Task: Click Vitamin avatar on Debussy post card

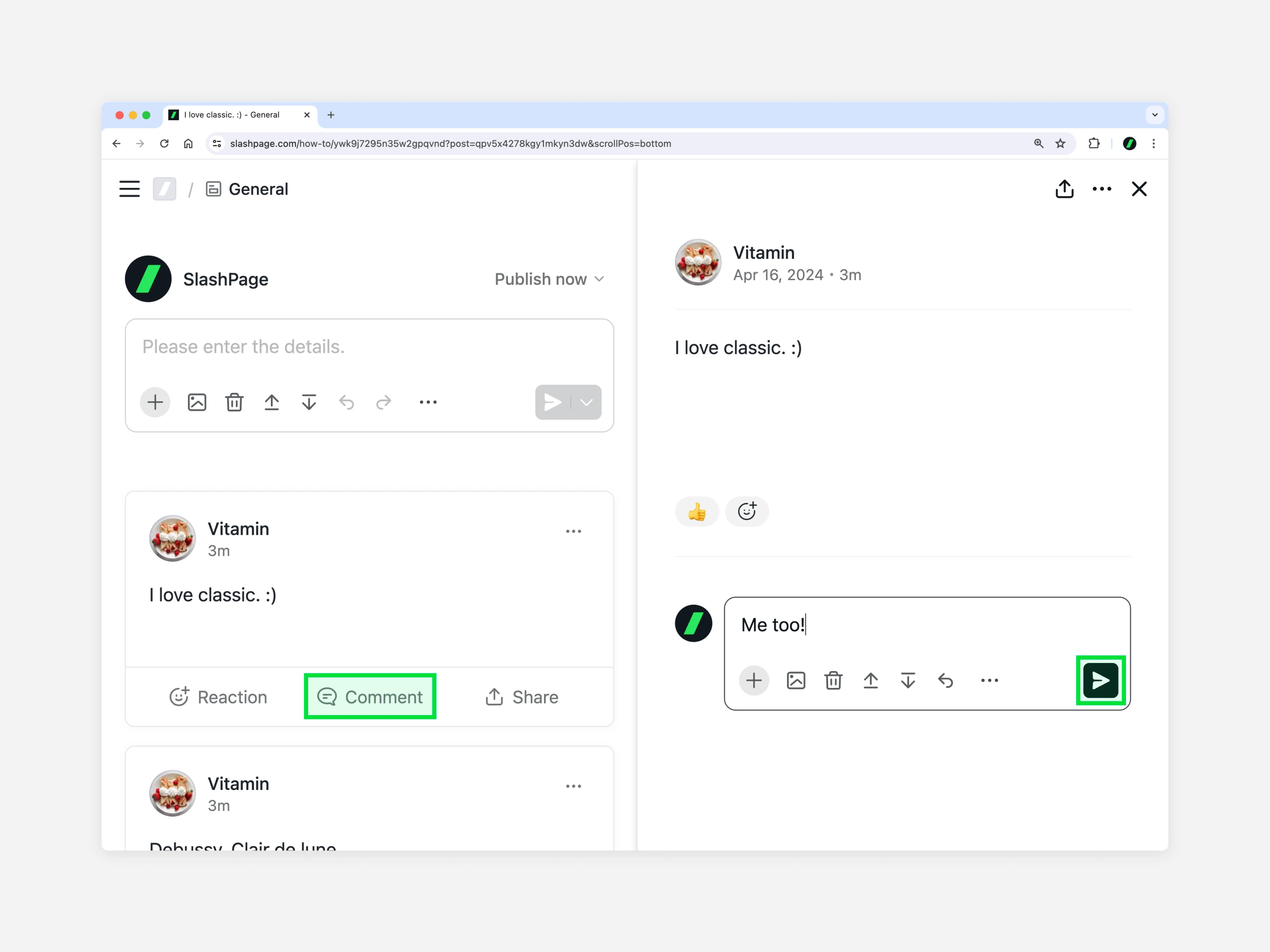Action: tap(172, 793)
